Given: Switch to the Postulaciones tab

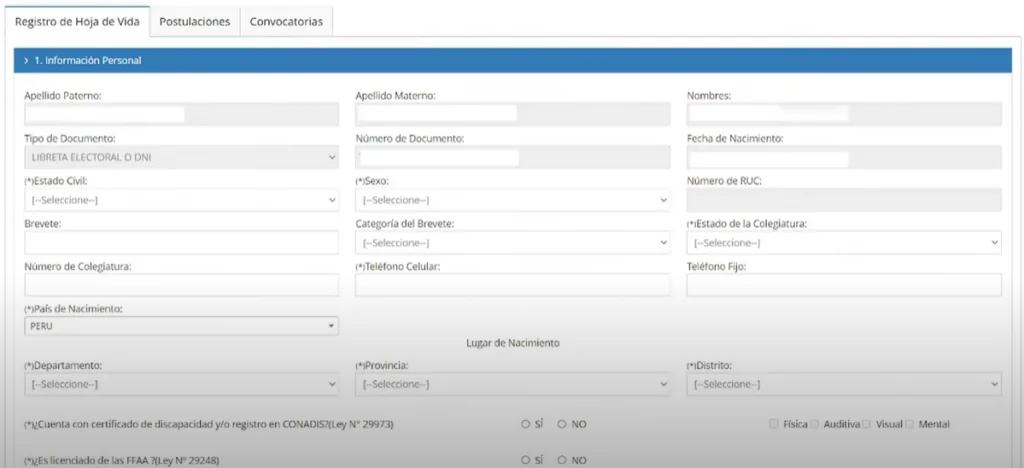Looking at the screenshot, I should pyautogui.click(x=195, y=21).
